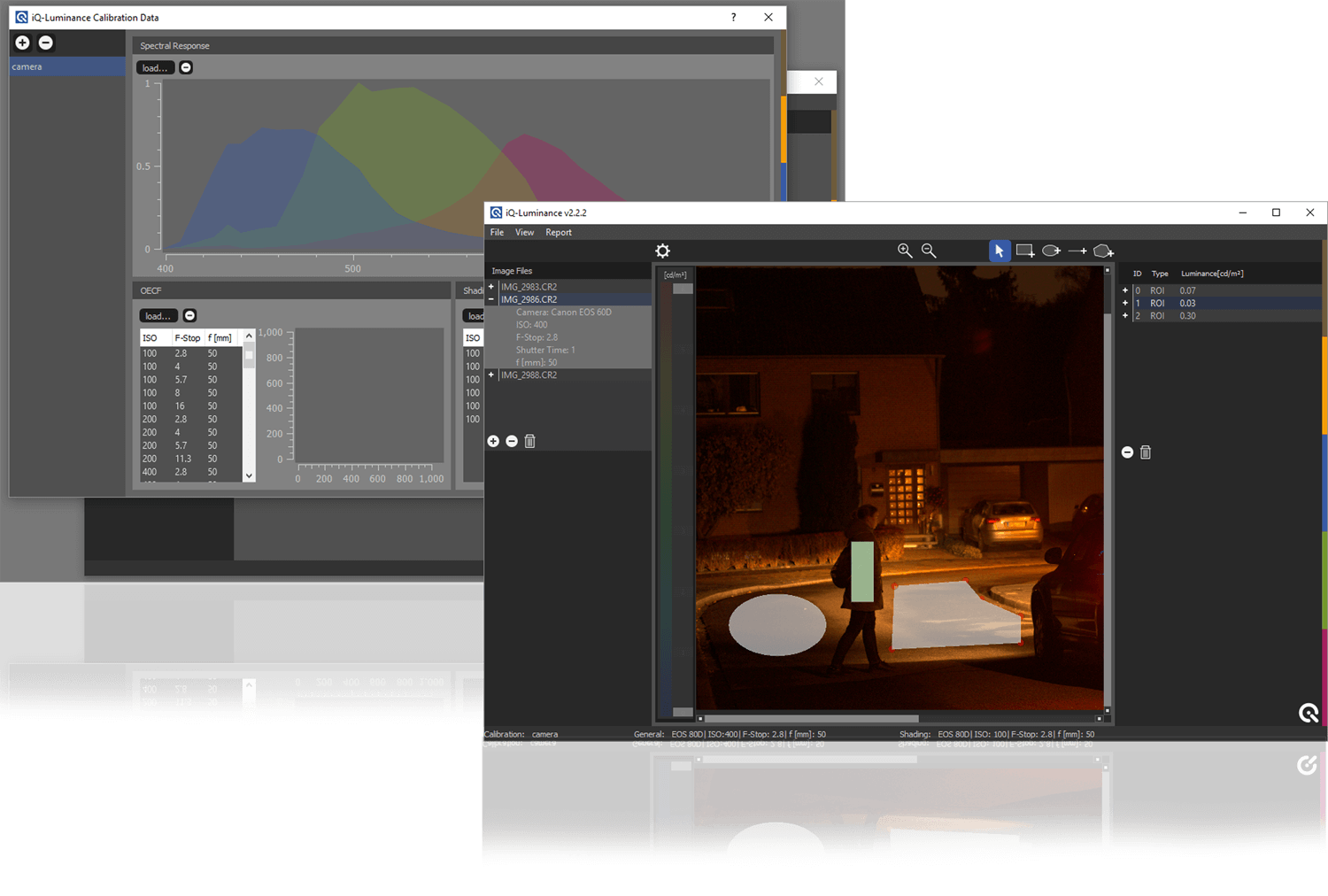Expand ROI row with ID 1

tap(1125, 303)
